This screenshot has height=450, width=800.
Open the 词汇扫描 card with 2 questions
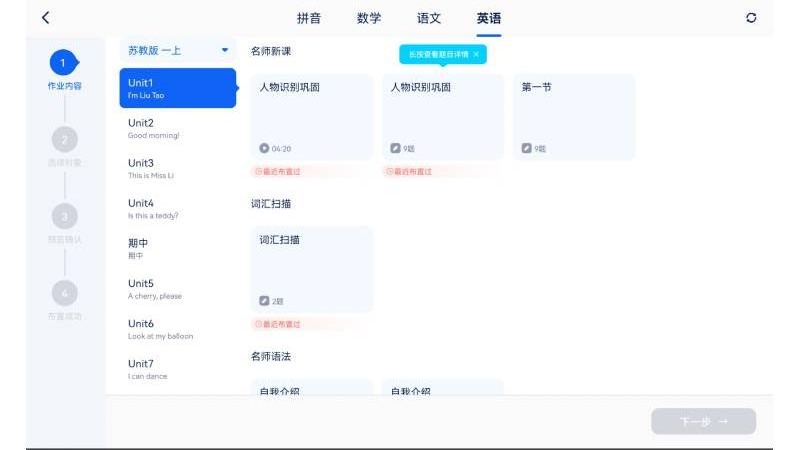[x=311, y=268]
